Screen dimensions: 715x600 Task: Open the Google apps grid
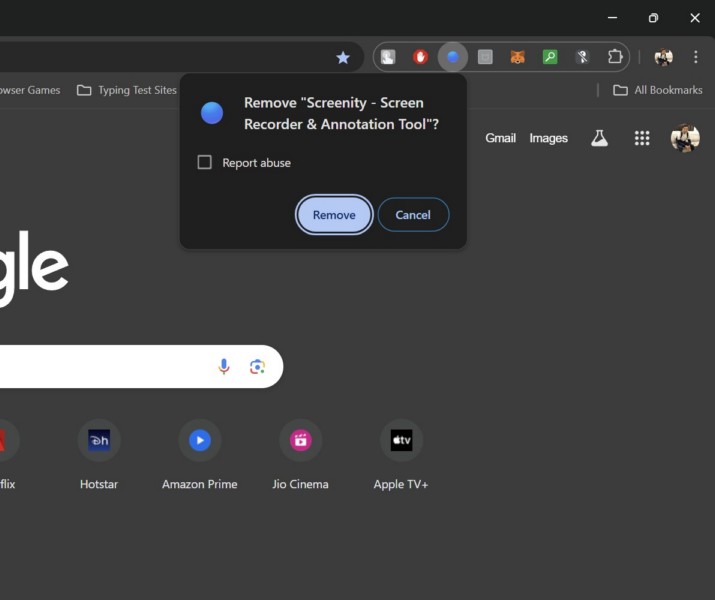point(642,138)
